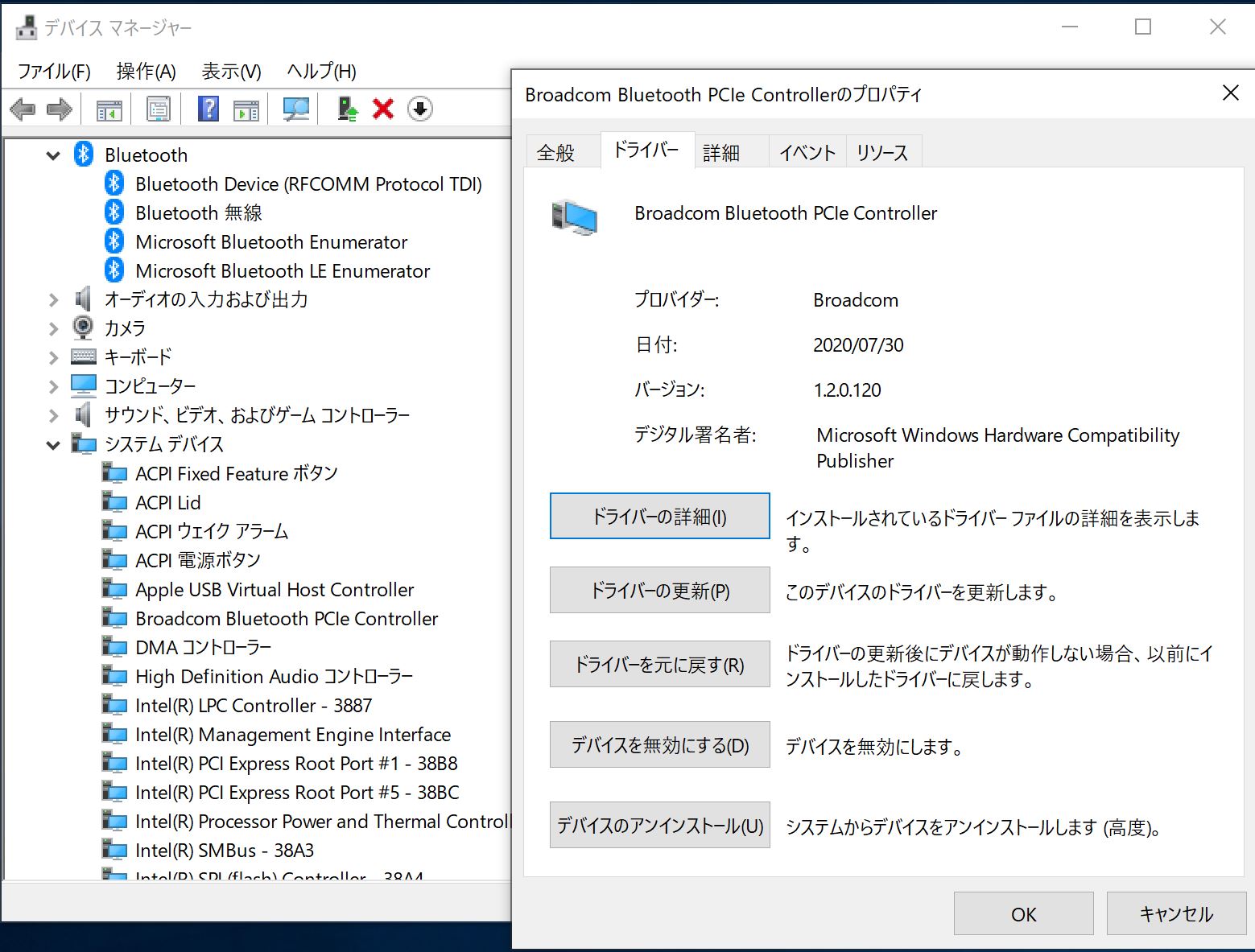The height and width of the screenshot is (952, 1255).
Task: Select Apple USB Virtual Host Controller
Action: click(x=274, y=590)
